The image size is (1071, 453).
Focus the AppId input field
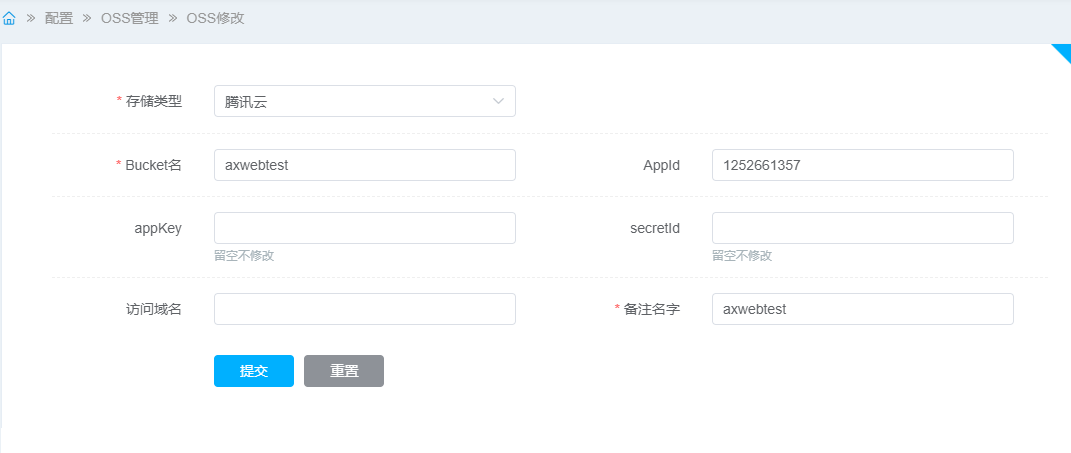863,165
